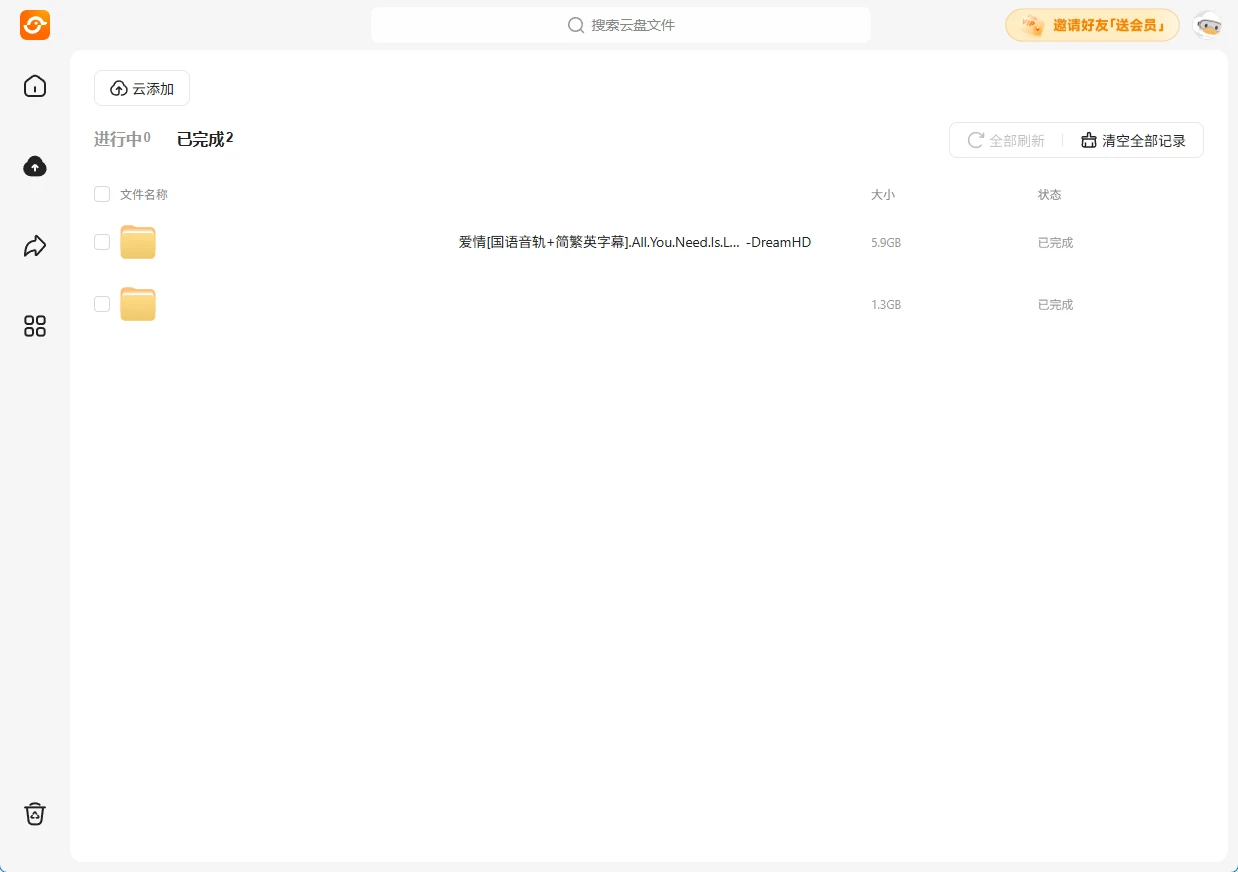Viewport: 1238px width, 872px height.
Task: Click the user avatar at top right
Action: click(1207, 25)
